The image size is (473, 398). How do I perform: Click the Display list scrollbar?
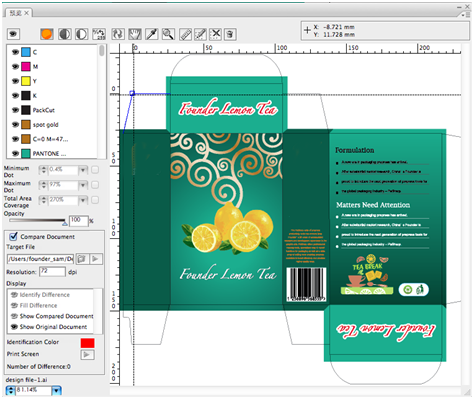[x=98, y=312]
